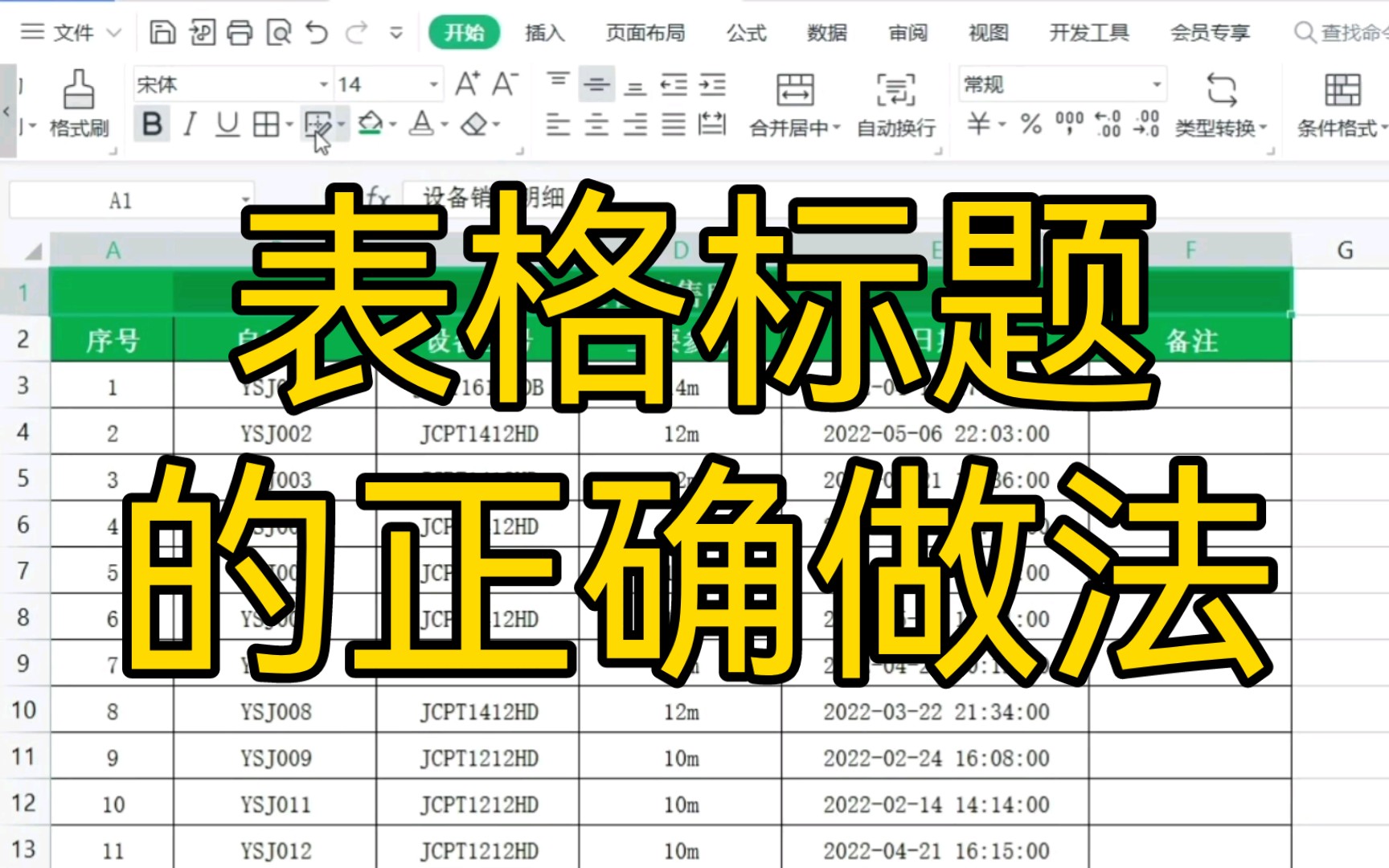Click the draw border pencil icon
The height and width of the screenshot is (868, 1389).
pos(318,125)
